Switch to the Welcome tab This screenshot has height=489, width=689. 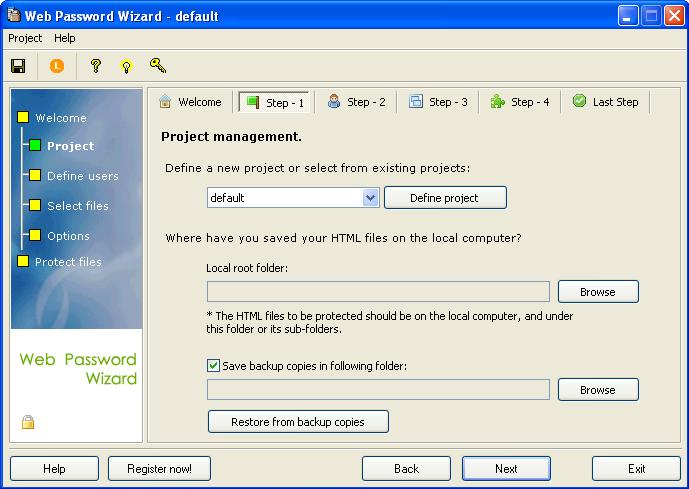click(190, 102)
